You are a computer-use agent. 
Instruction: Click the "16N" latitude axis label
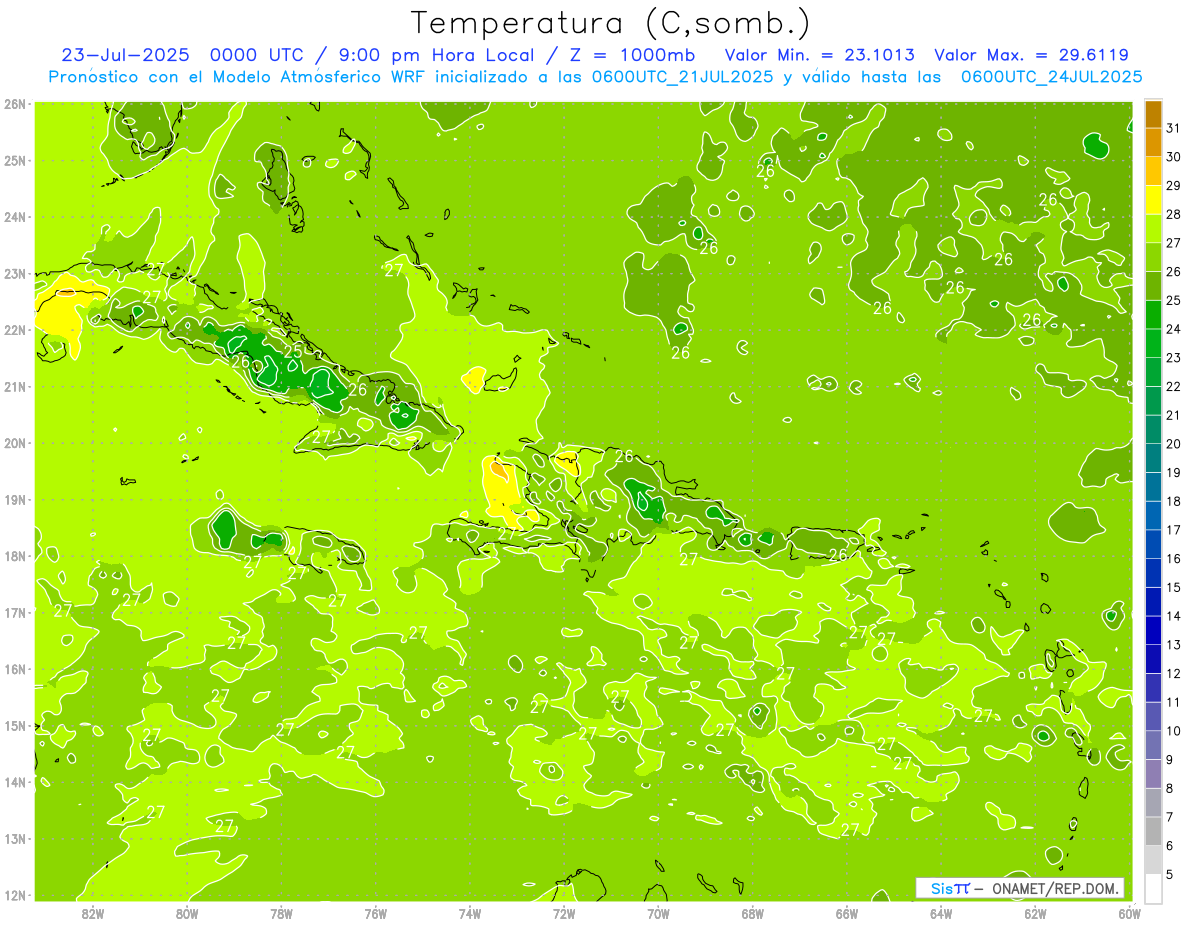[14, 669]
